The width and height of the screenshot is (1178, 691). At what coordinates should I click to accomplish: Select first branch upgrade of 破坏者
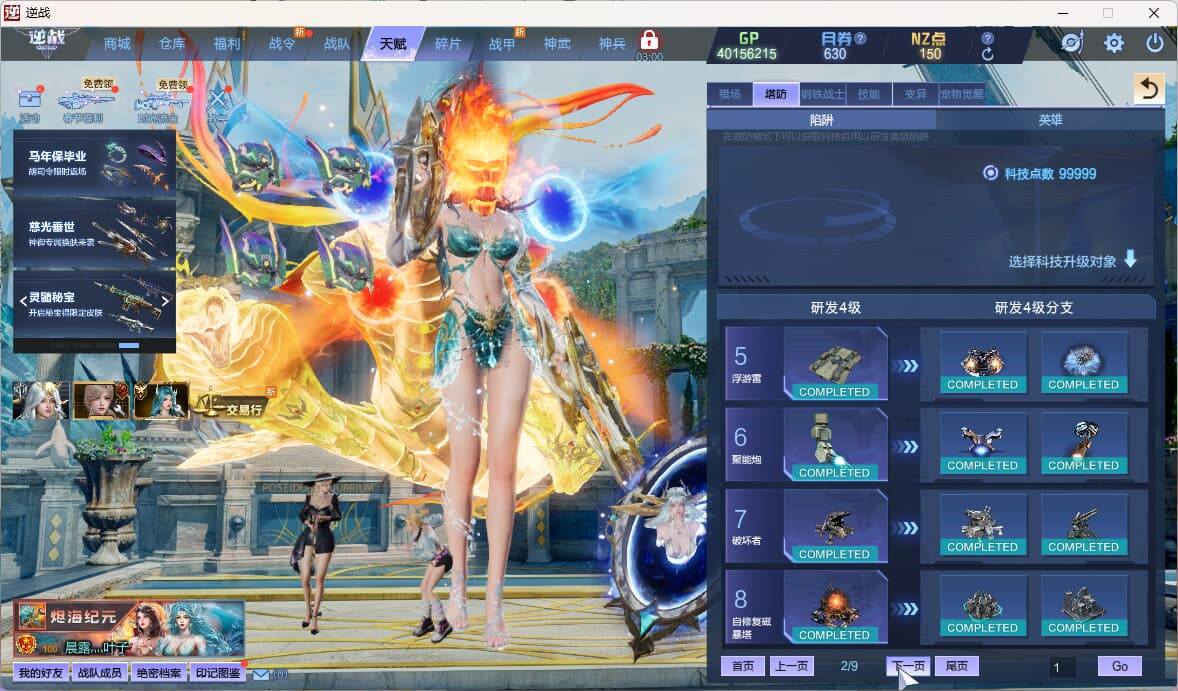(x=982, y=524)
